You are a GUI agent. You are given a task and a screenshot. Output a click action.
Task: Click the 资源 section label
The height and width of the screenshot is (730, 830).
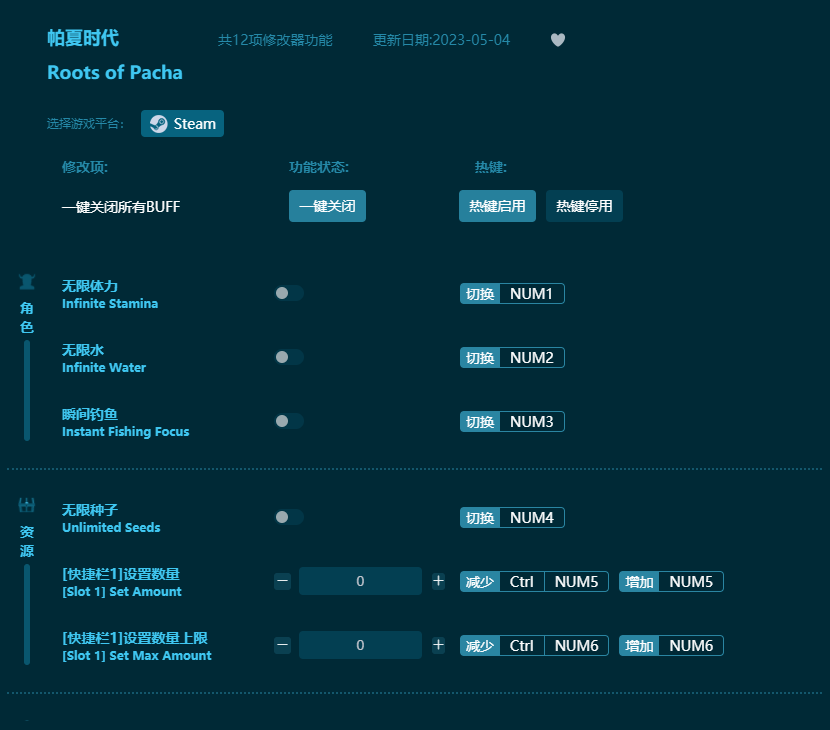[x=27, y=542]
